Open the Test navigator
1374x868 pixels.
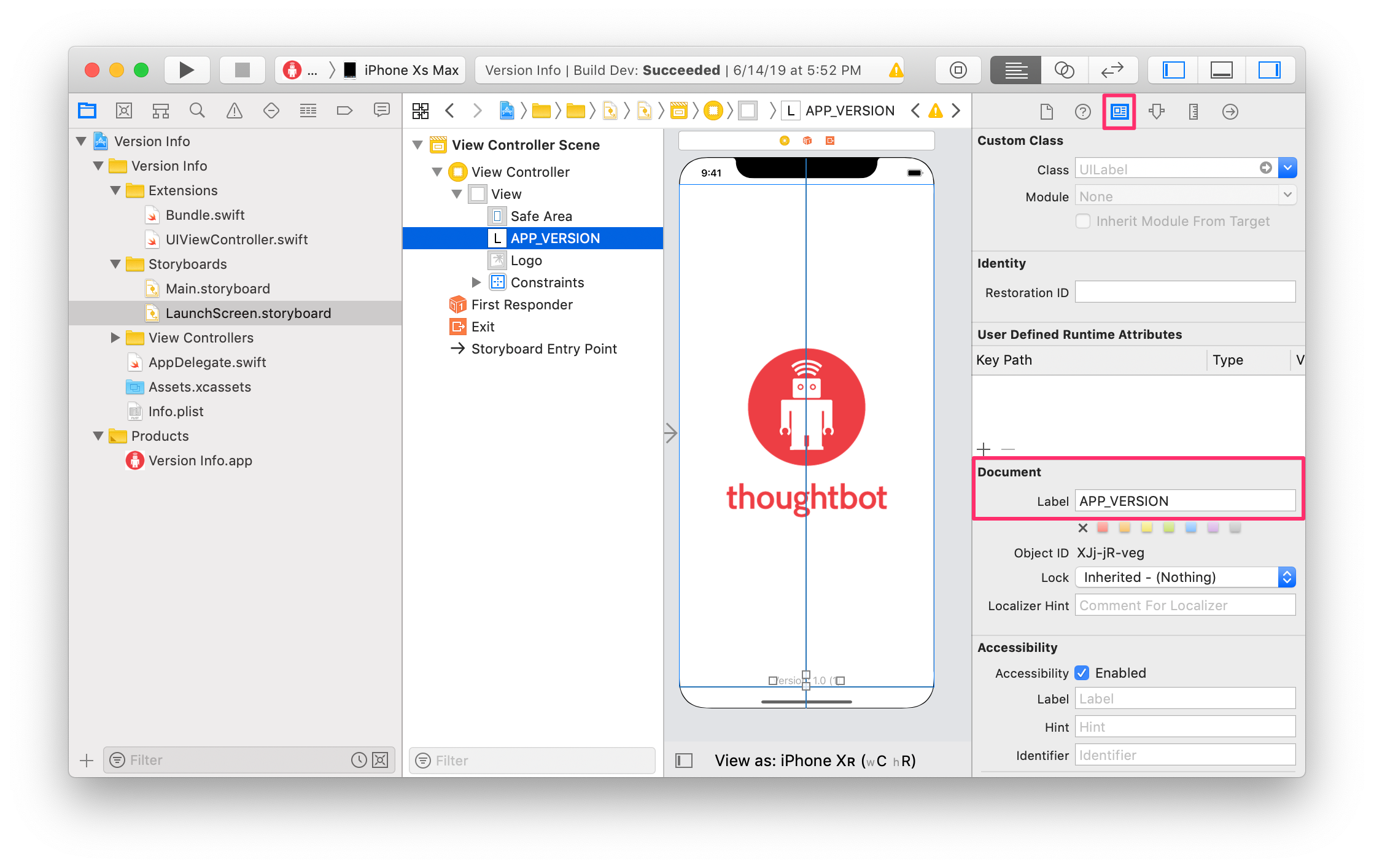tap(271, 110)
